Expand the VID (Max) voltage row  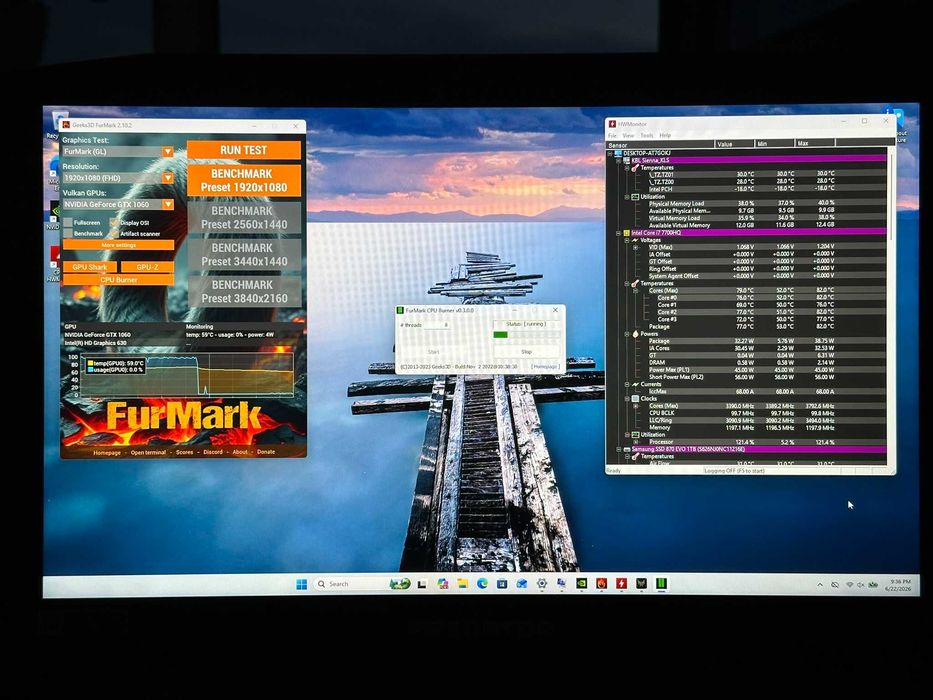635,247
